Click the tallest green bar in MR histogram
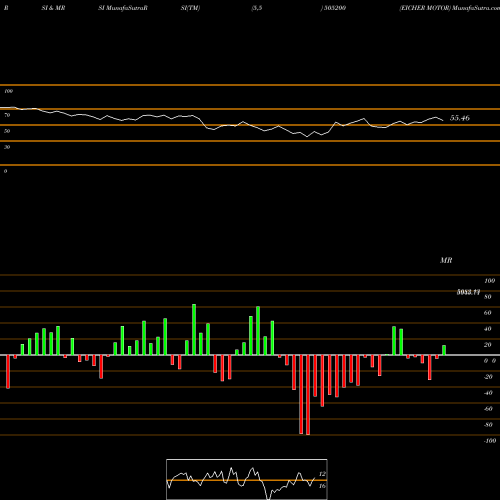Viewport: 500px width, 500px height. point(194,330)
